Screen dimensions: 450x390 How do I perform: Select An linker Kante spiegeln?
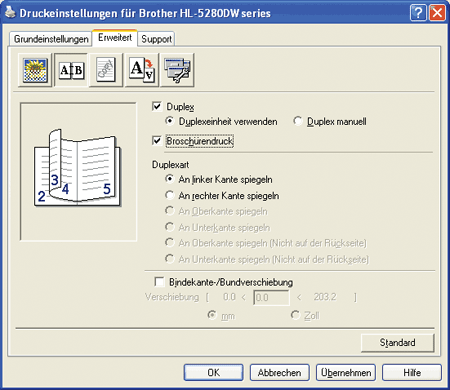170,179
